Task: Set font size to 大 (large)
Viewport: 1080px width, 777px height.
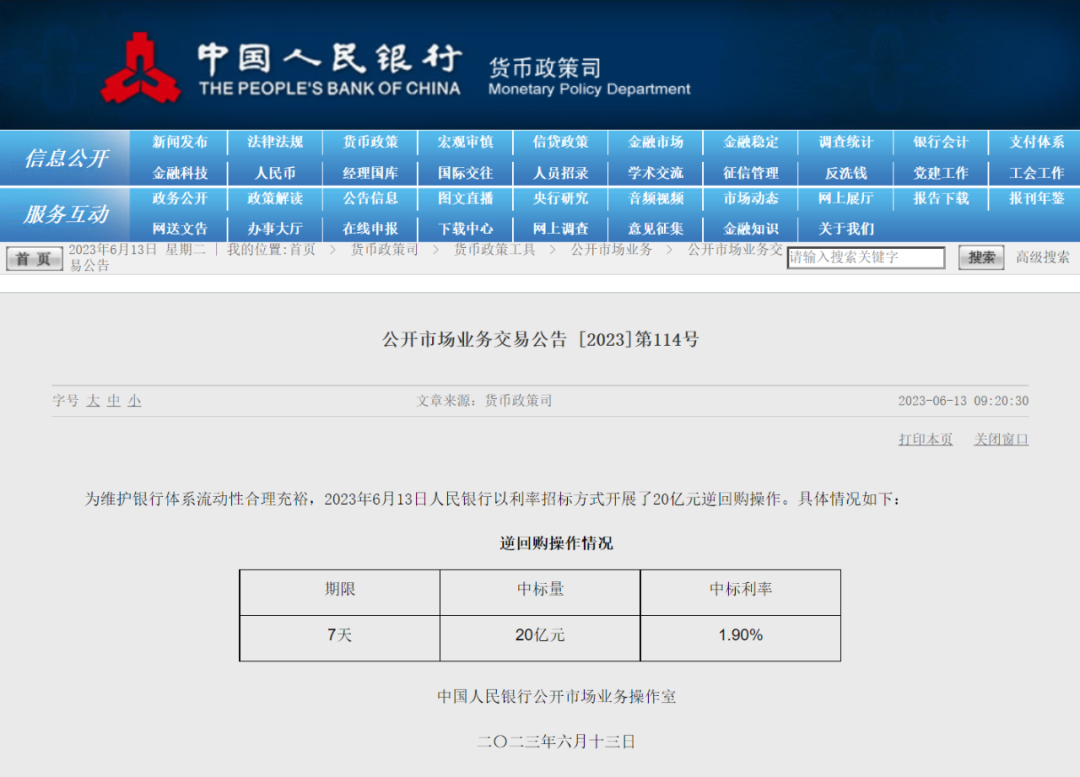Action: point(93,401)
